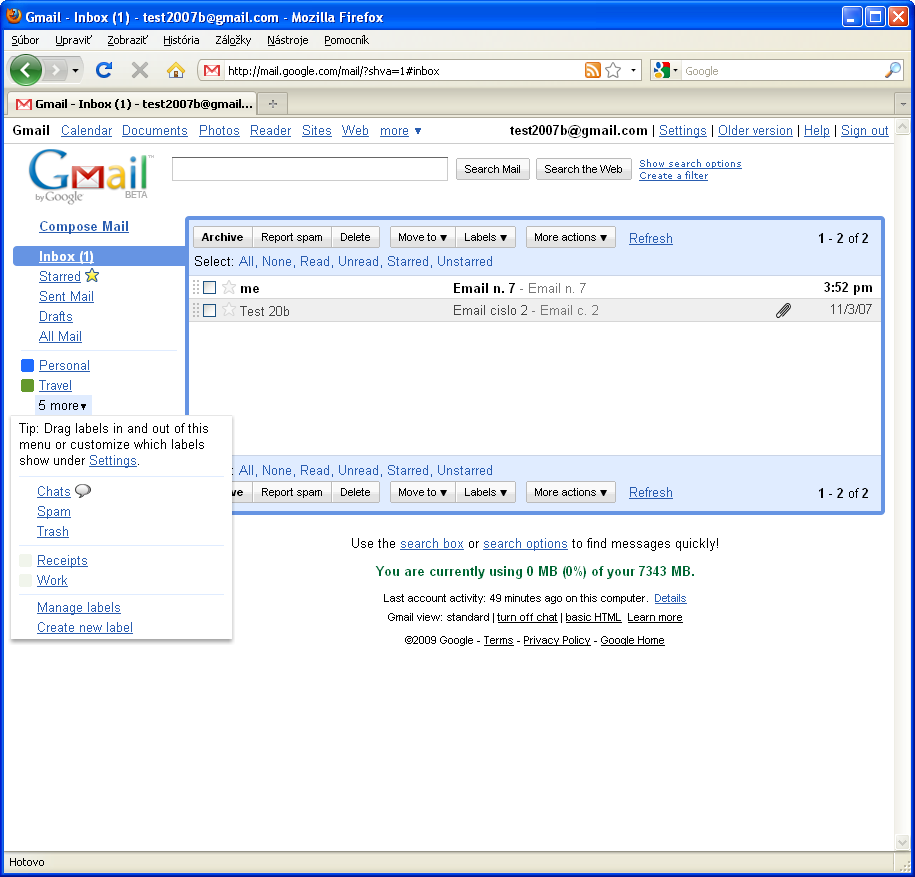This screenshot has height=877, width=915.
Task: Check the checkbox for email from me
Action: tap(209, 288)
